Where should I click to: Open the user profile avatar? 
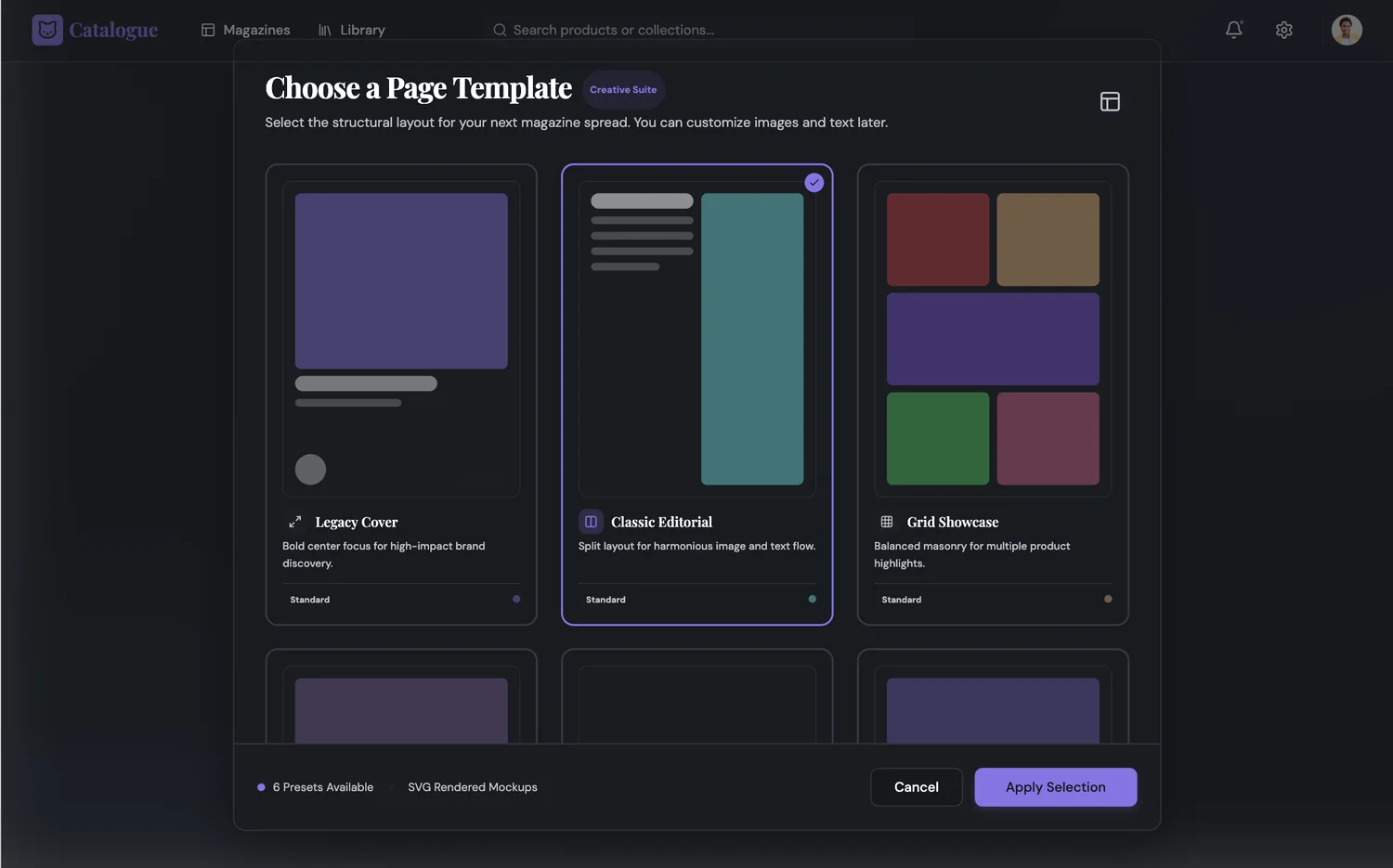pos(1347,30)
